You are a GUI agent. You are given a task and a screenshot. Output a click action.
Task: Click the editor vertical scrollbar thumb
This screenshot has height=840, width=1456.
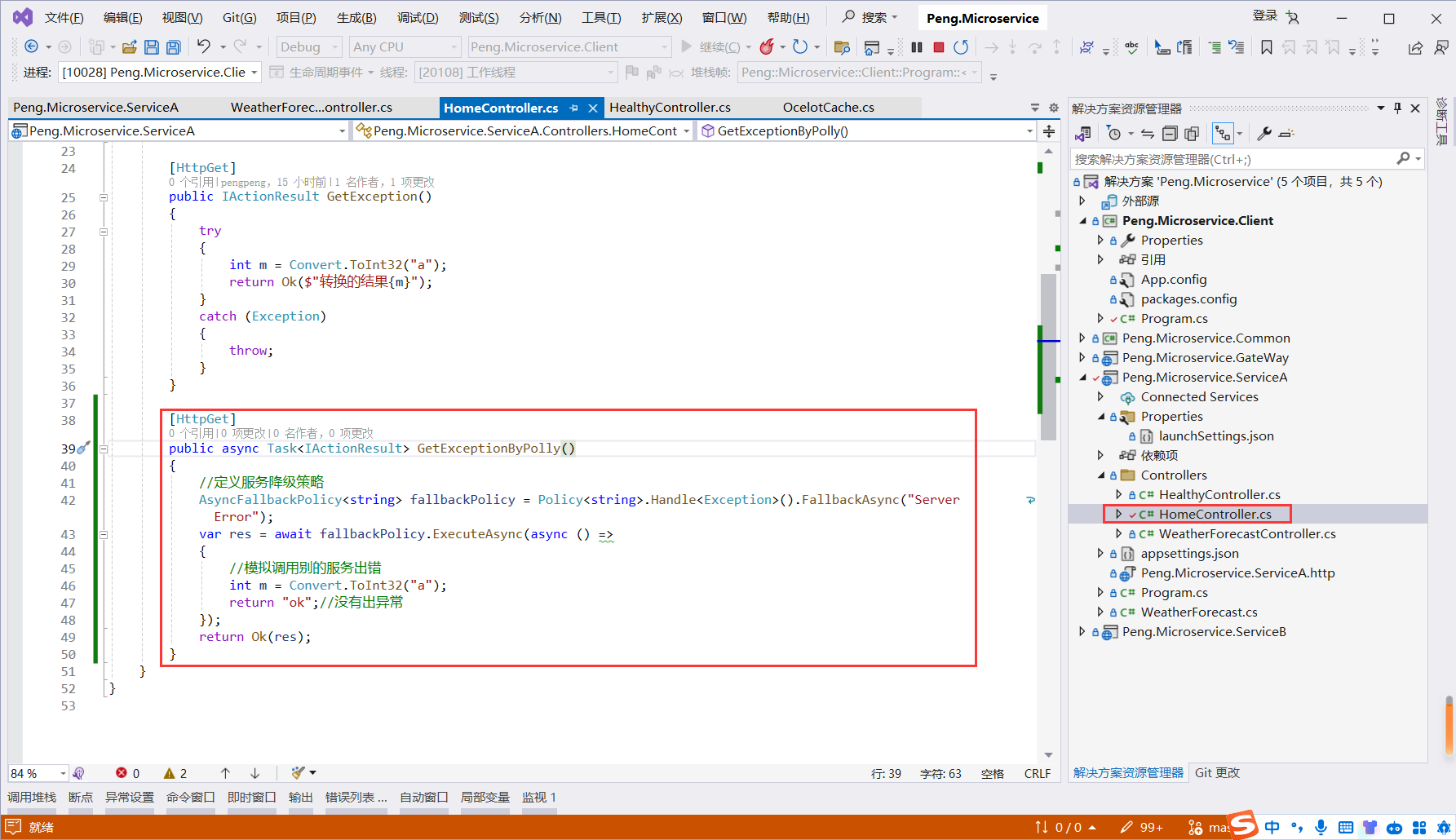coord(1048,357)
